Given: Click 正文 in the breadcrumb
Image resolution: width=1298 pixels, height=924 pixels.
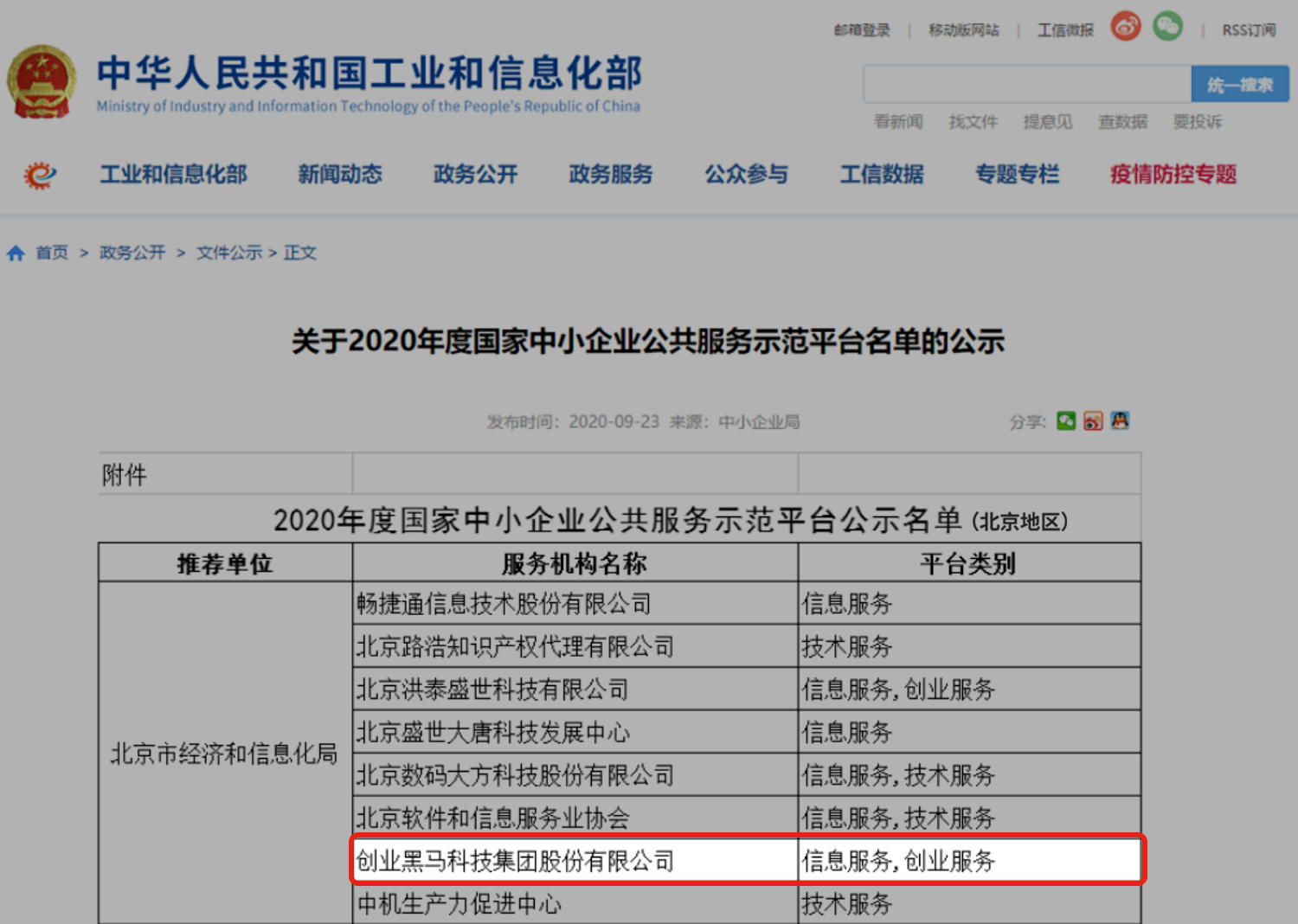Looking at the screenshot, I should (300, 253).
